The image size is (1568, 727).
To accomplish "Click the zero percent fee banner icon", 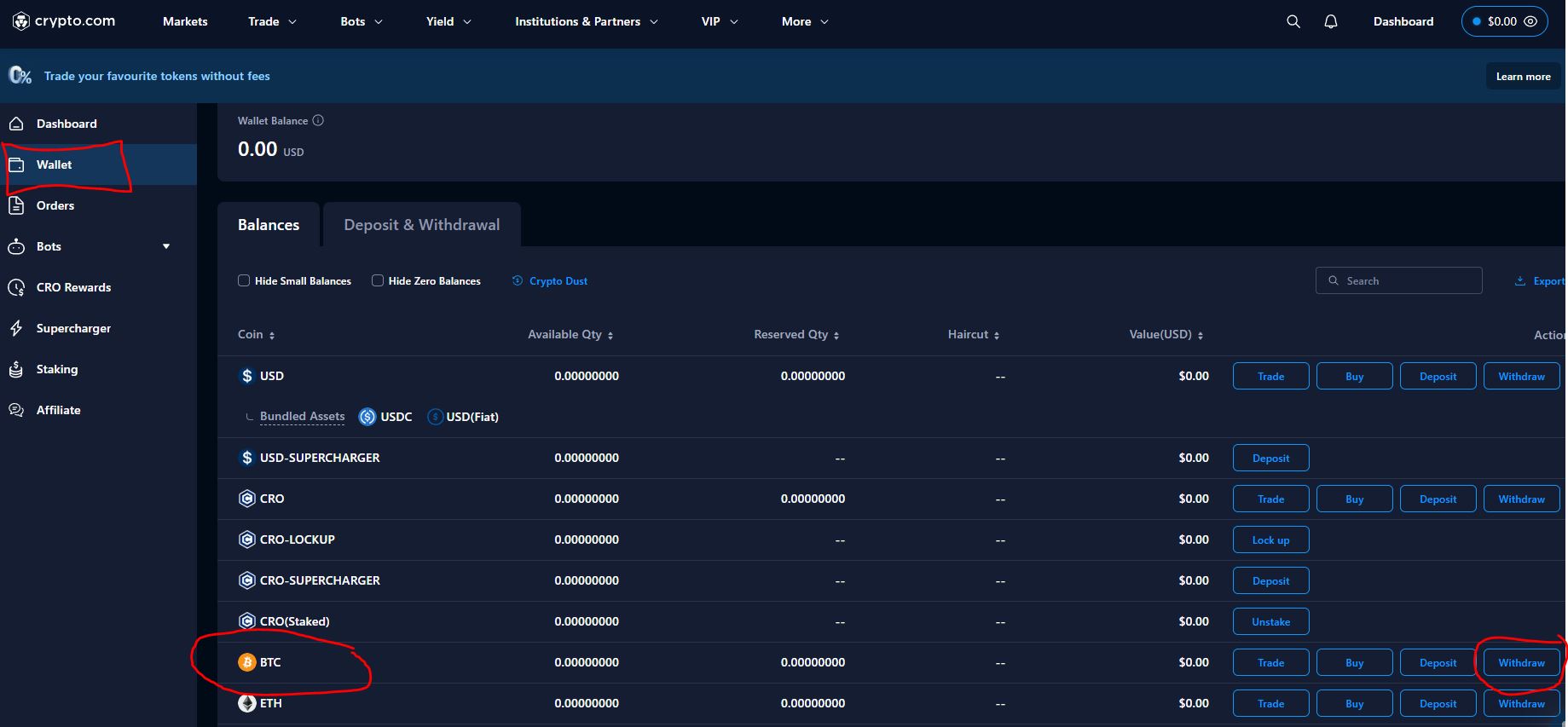I will [x=20, y=76].
